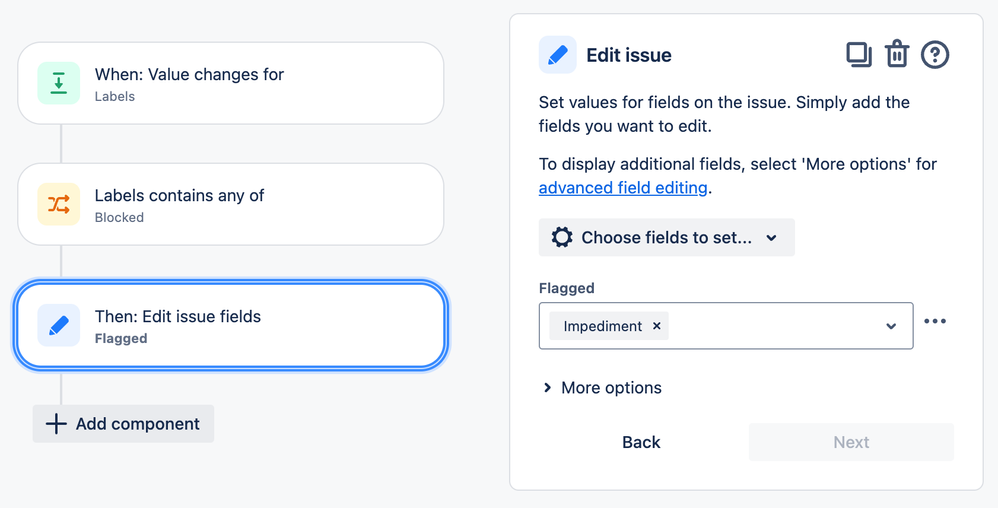Image resolution: width=998 pixels, height=508 pixels.
Task: Open the three-dots menu beside Flagged field
Action: pyautogui.click(x=935, y=322)
